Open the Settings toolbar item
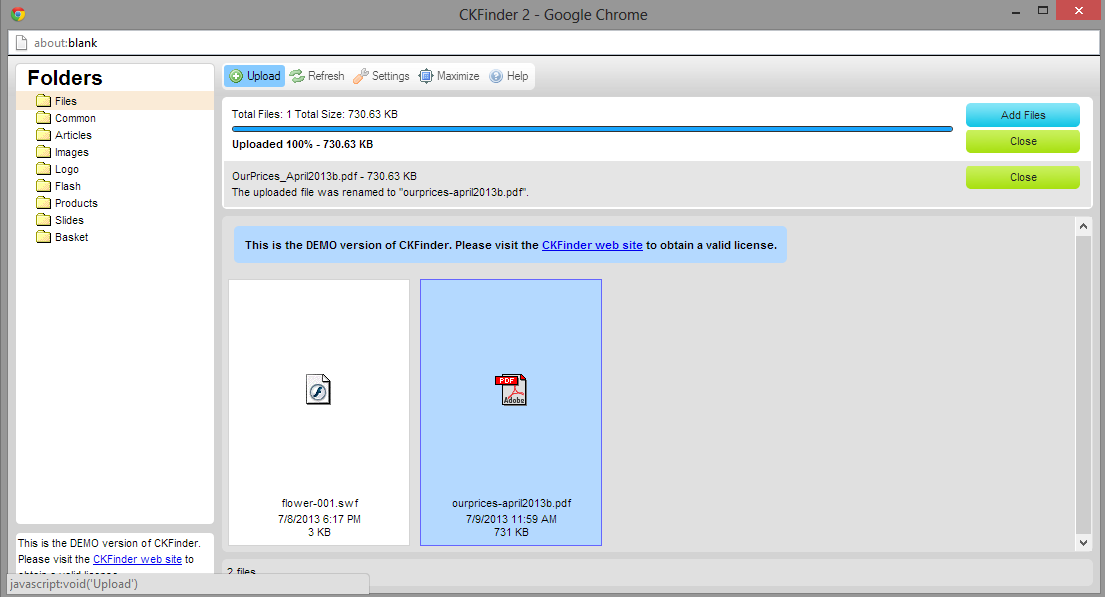The width and height of the screenshot is (1105, 597). click(x=381, y=76)
